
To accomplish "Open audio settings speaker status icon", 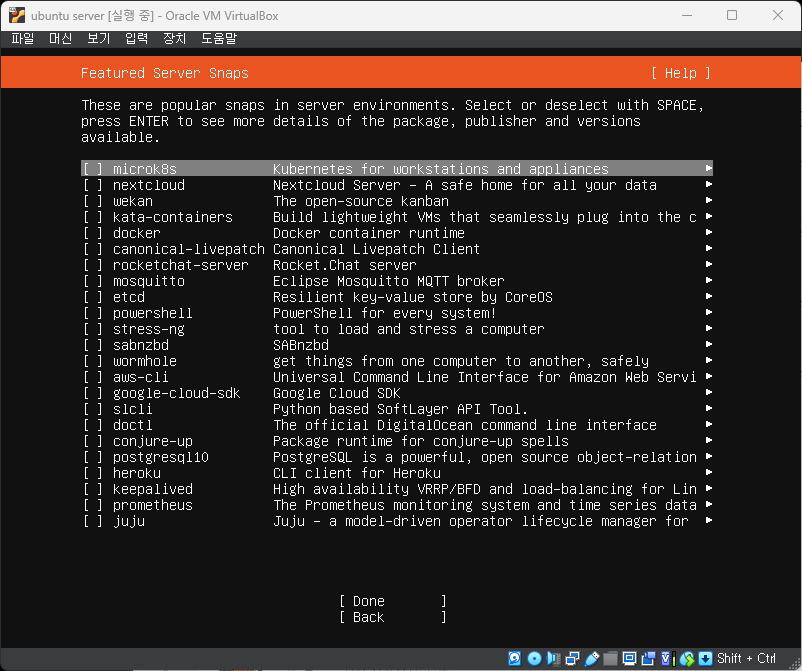I will pyautogui.click(x=553, y=658).
